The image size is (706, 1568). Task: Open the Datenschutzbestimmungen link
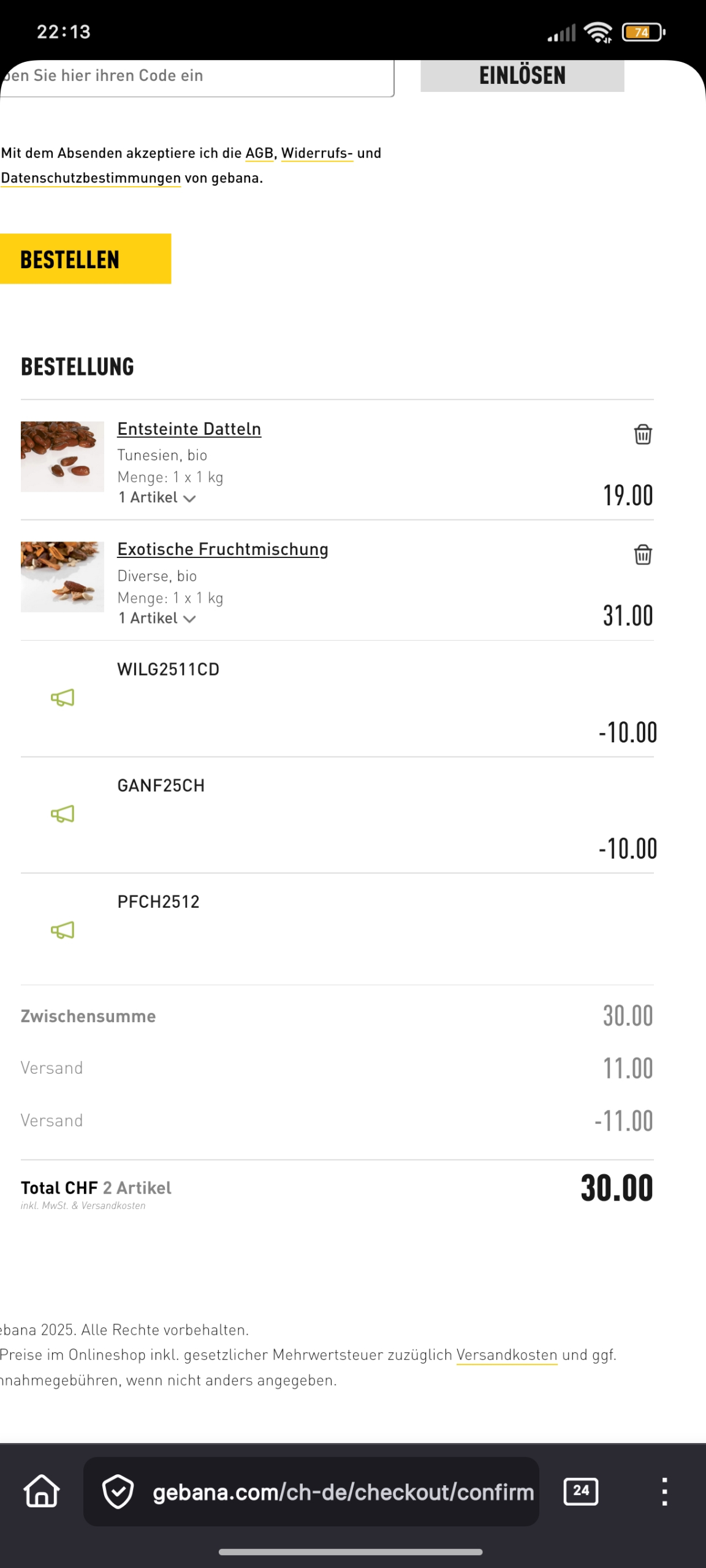point(91,178)
